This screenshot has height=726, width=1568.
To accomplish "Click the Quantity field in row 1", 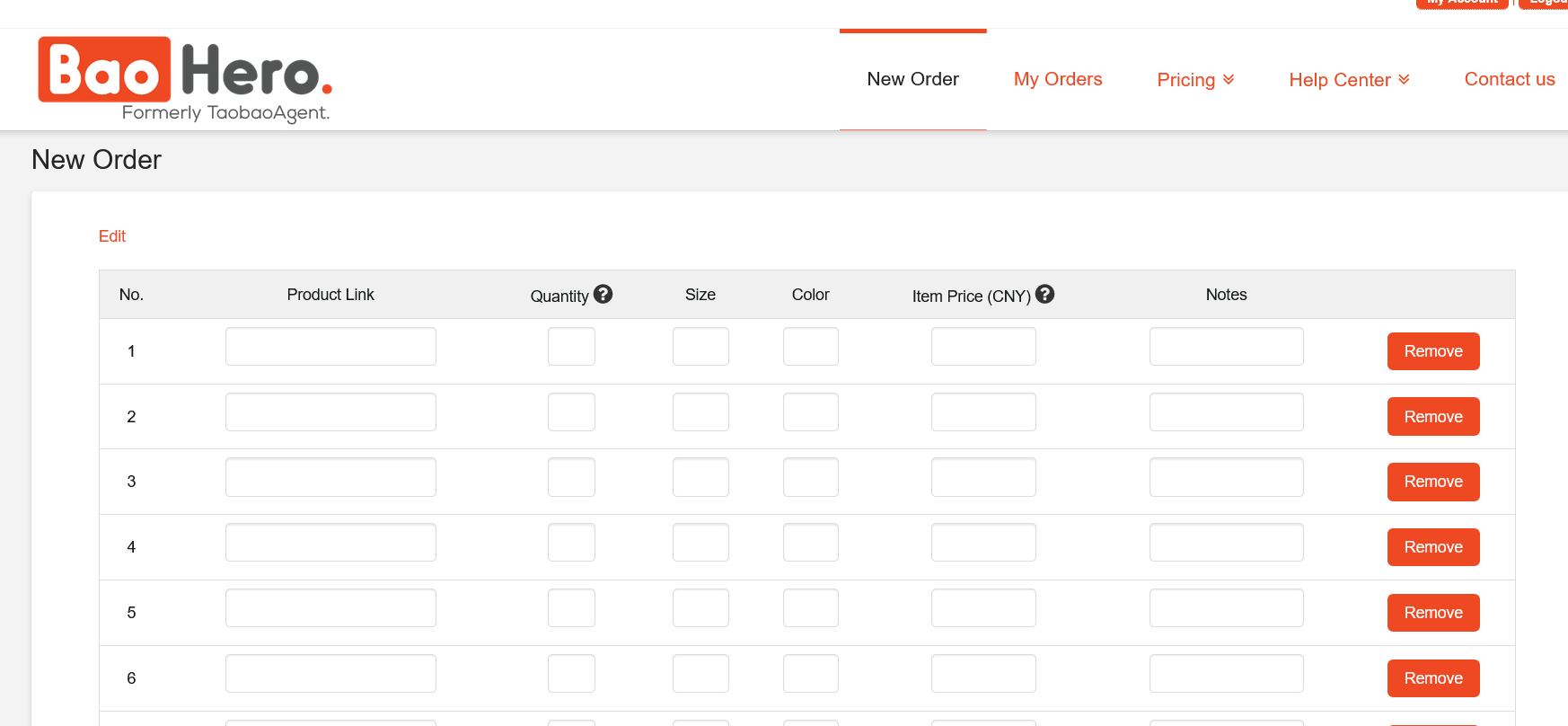I will 571,347.
